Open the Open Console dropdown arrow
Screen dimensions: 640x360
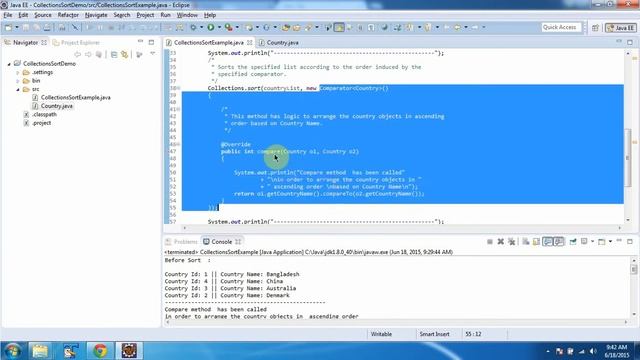pos(610,242)
